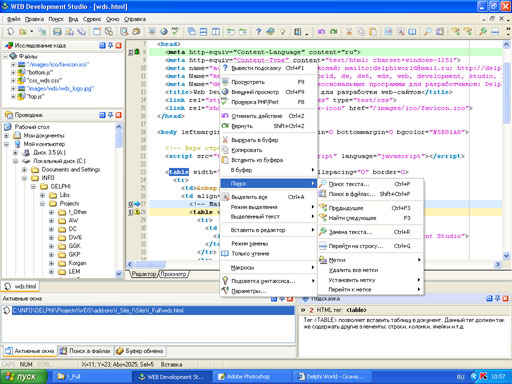Viewport: 512px width, 384px height.
Task: Click the light bulb toolbar icon
Action: pyautogui.click(x=283, y=32)
